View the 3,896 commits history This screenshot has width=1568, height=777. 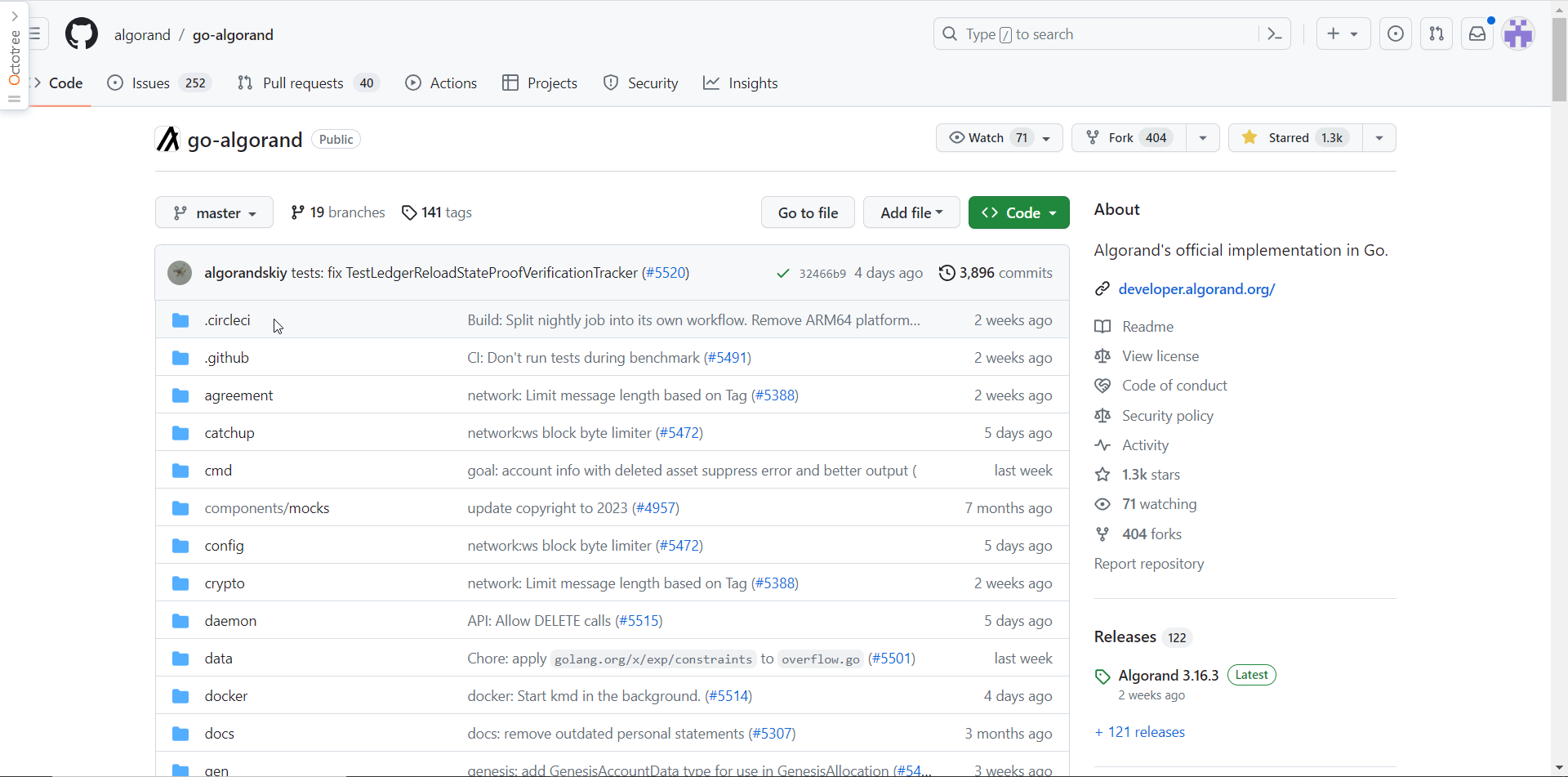(x=996, y=272)
